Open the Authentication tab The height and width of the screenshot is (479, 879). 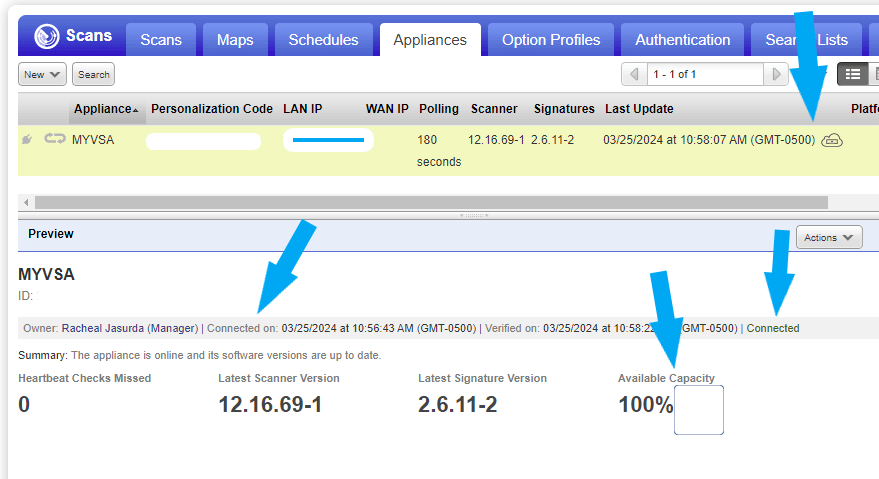[x=682, y=40]
